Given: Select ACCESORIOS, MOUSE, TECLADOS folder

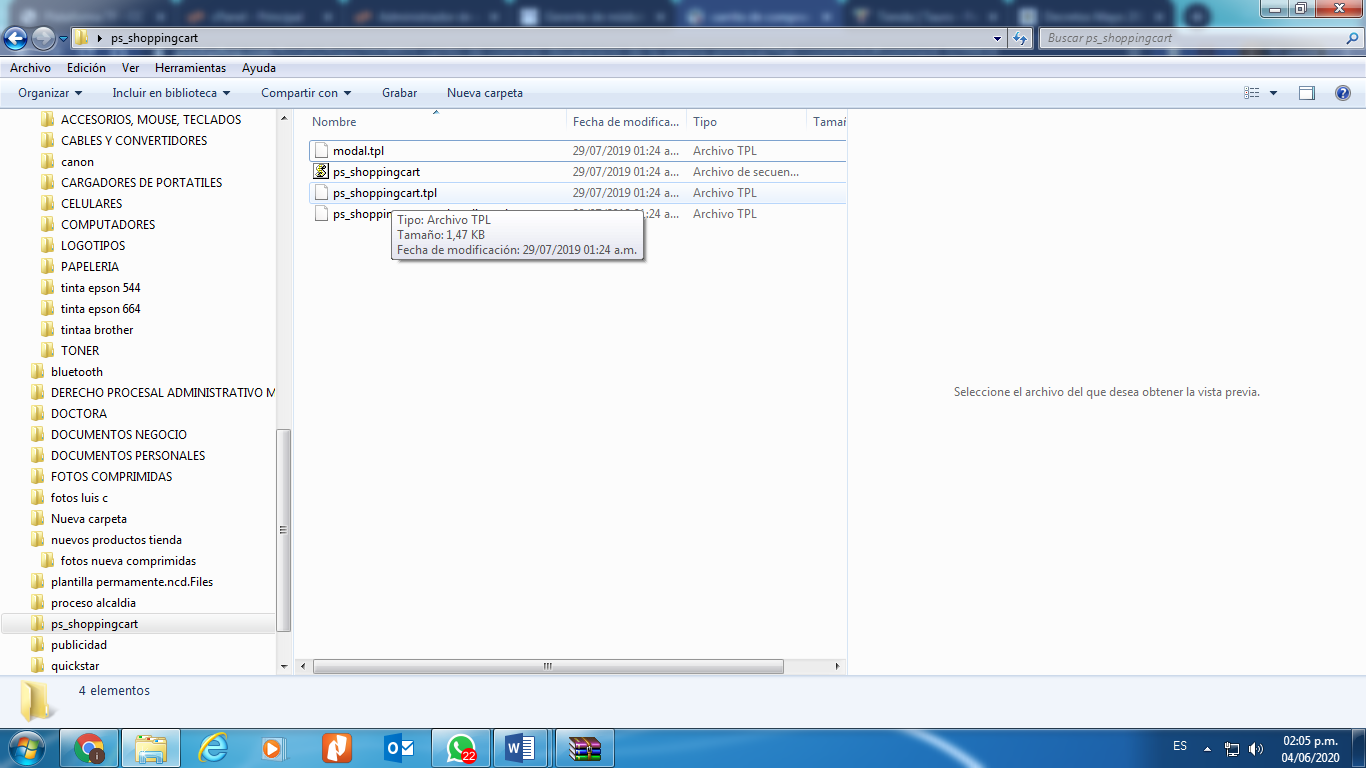Looking at the screenshot, I should point(151,120).
